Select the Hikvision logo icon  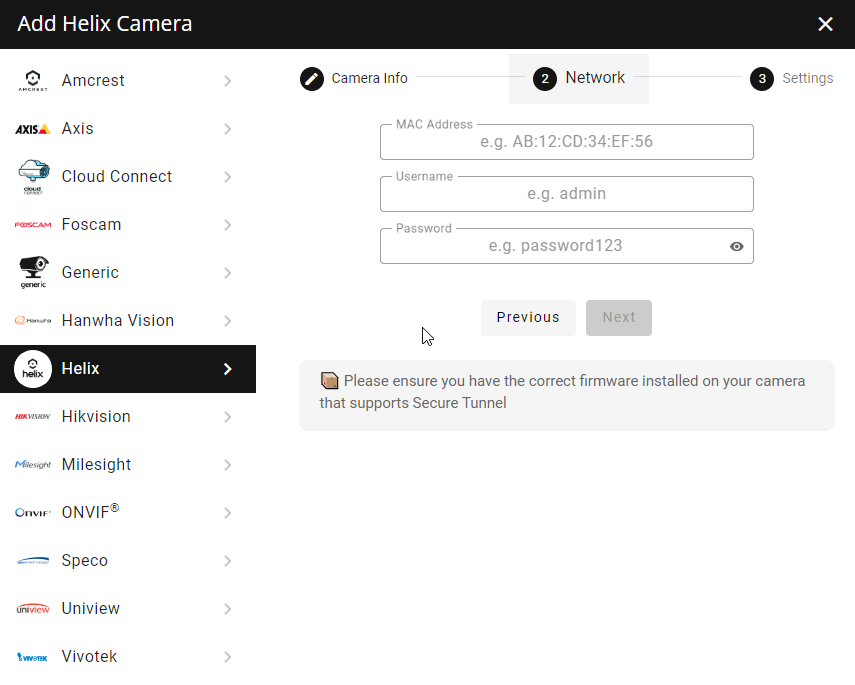pyautogui.click(x=33, y=417)
